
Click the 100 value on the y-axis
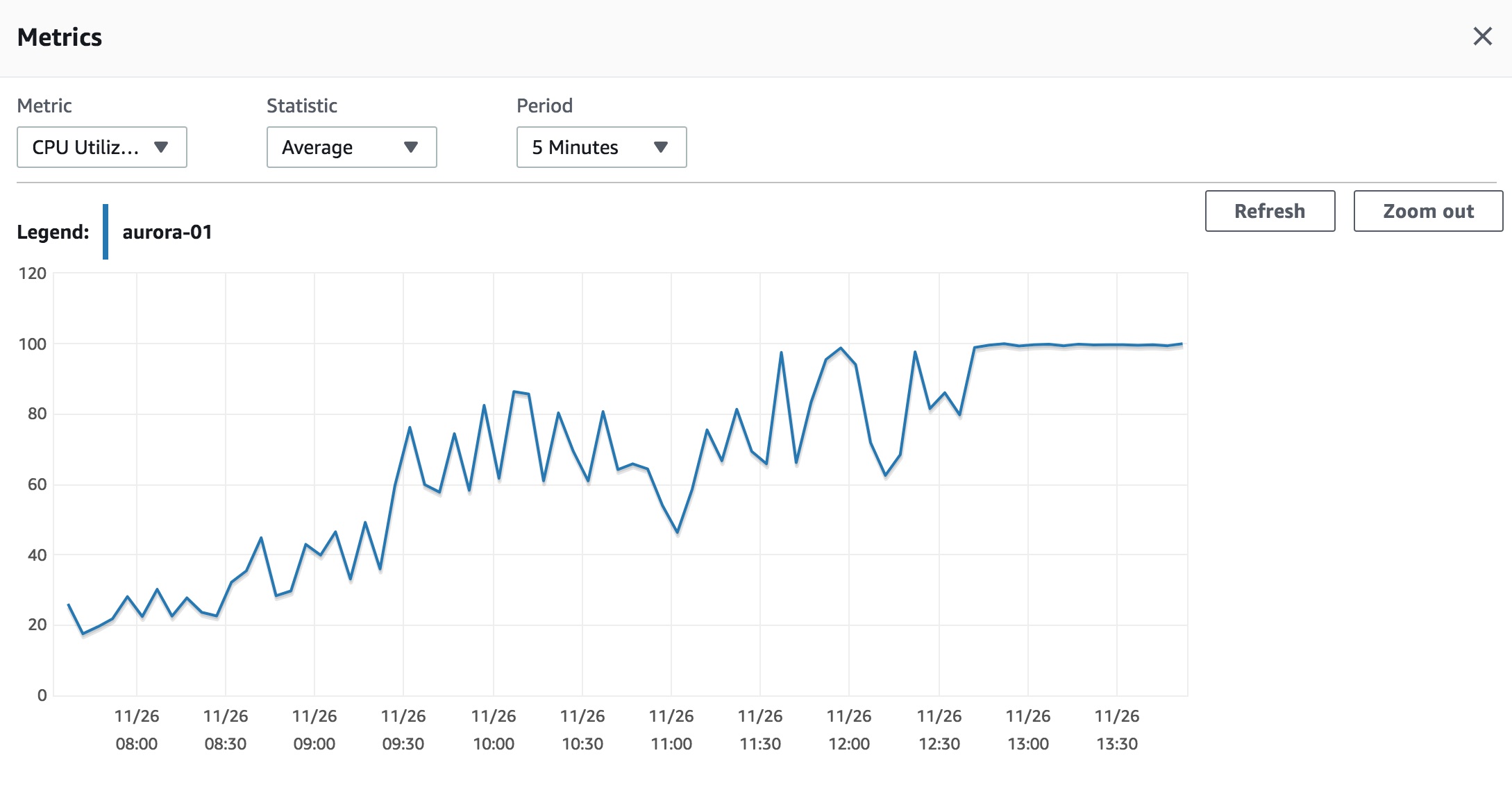click(x=33, y=344)
